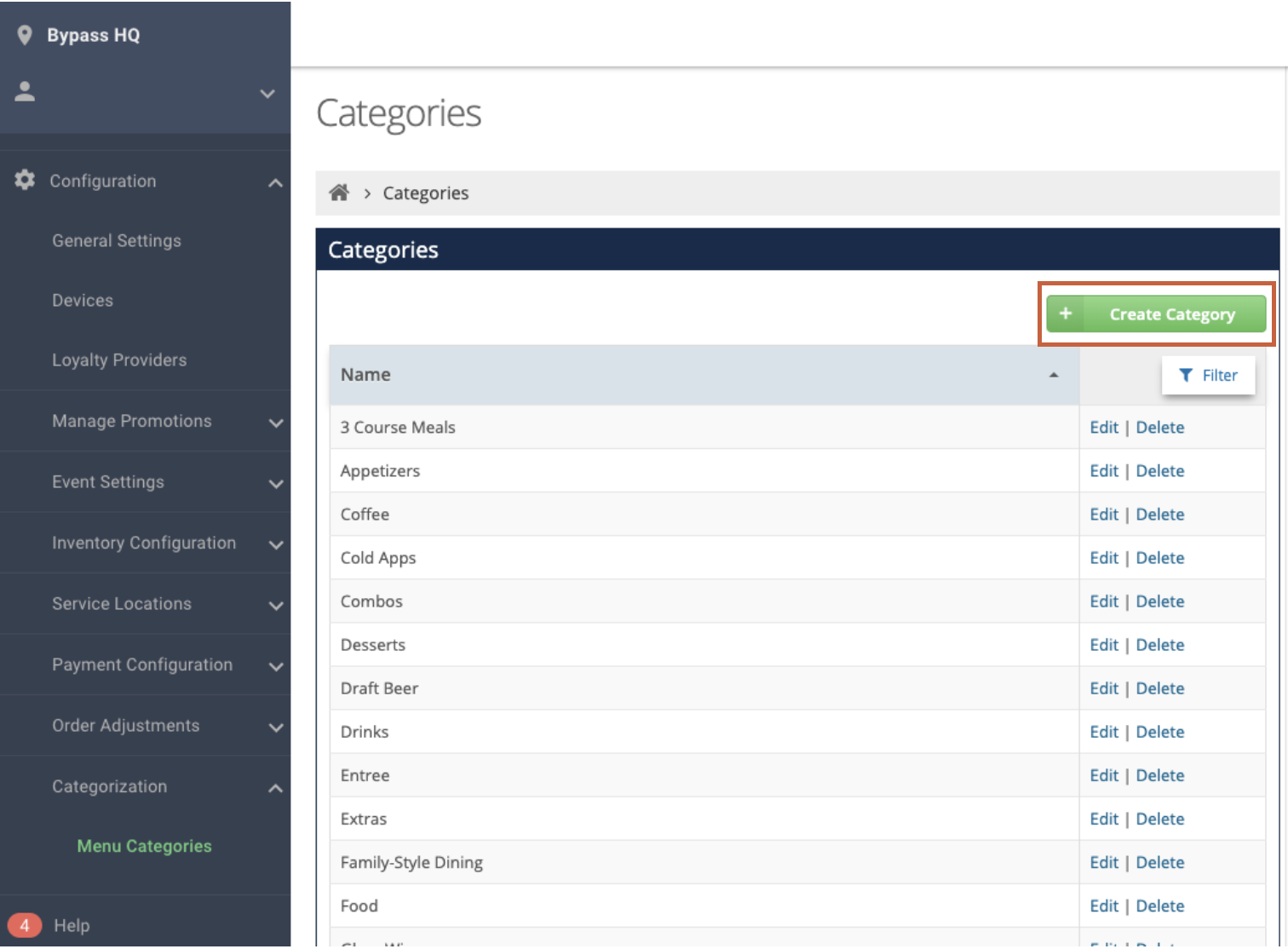Open the Devices menu item

(83, 300)
